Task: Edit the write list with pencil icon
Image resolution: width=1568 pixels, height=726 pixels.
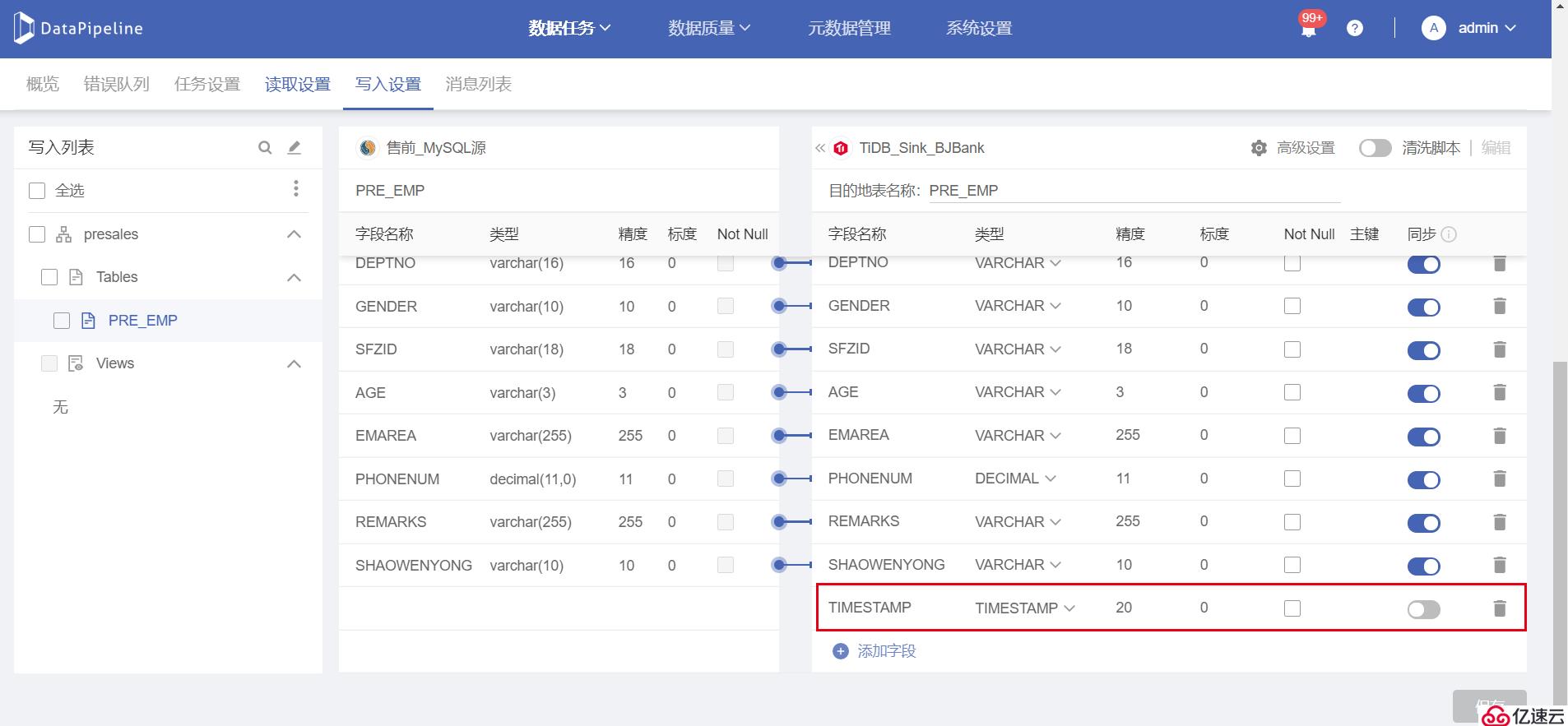Action: [x=295, y=147]
